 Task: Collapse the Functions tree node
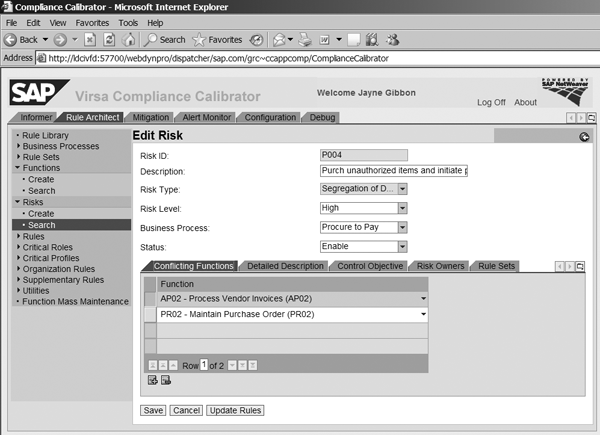18,168
